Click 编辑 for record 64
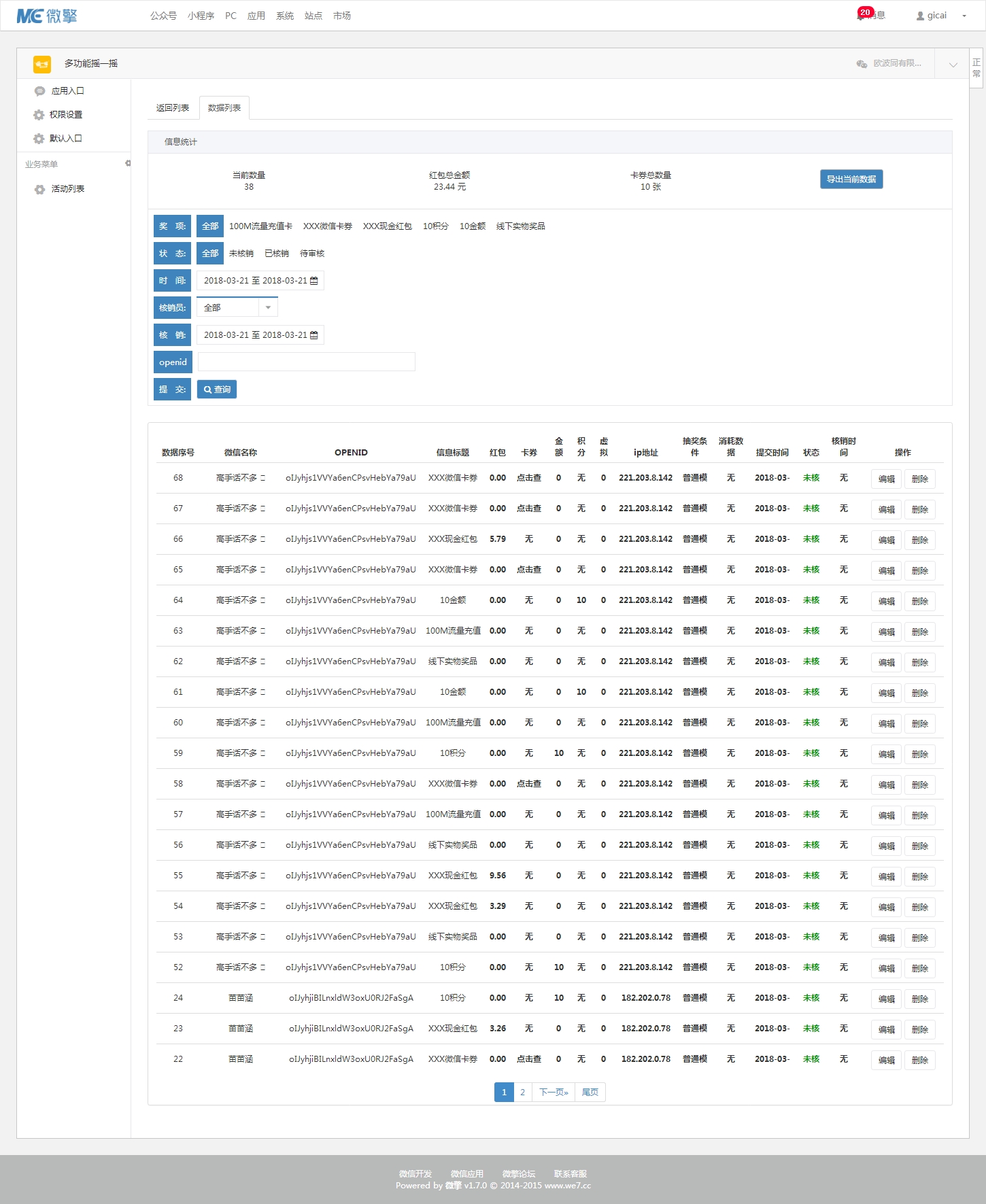Screen dimensions: 986x1204 pos(887,602)
